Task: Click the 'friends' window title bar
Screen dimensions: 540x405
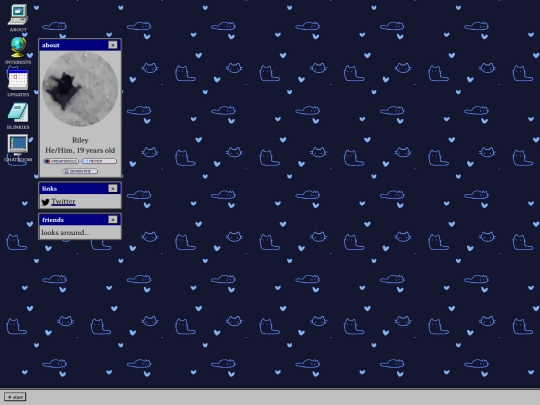Action: click(80, 220)
